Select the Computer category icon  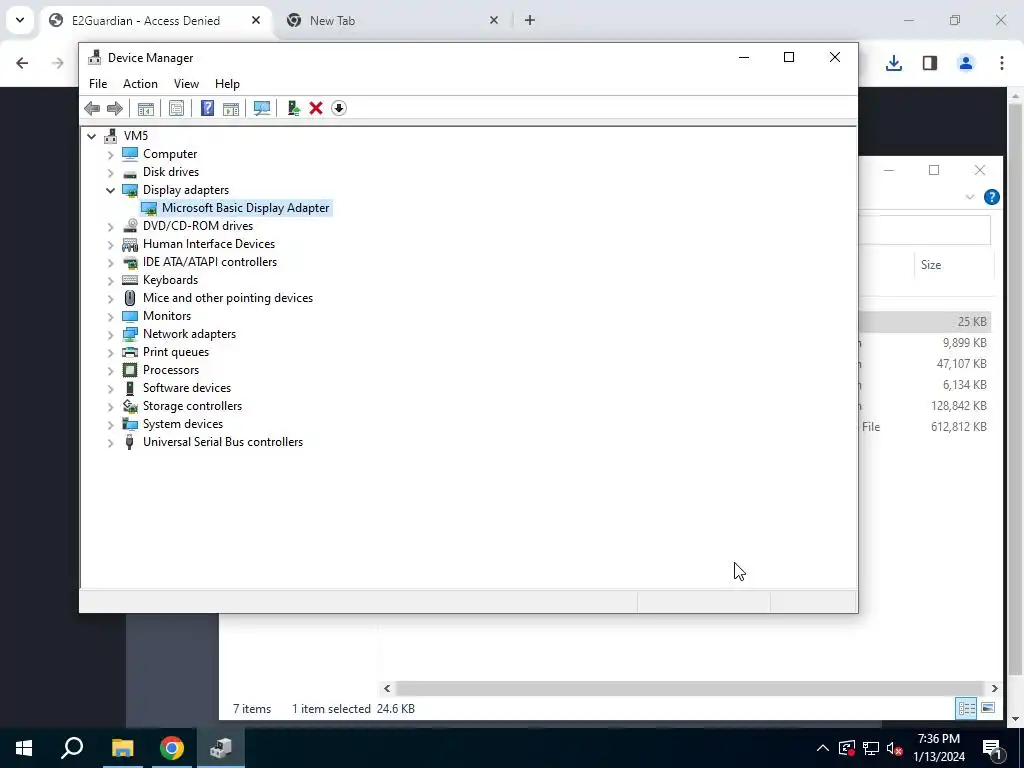[130, 154]
